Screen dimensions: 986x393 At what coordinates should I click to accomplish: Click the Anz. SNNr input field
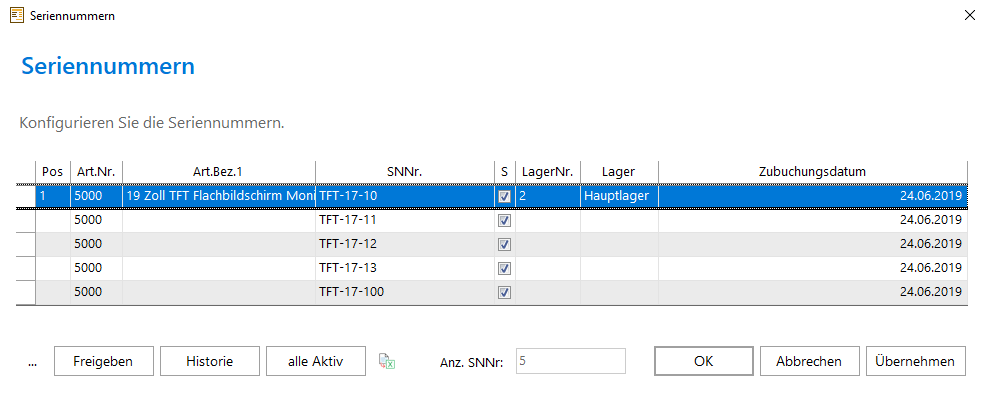571,362
